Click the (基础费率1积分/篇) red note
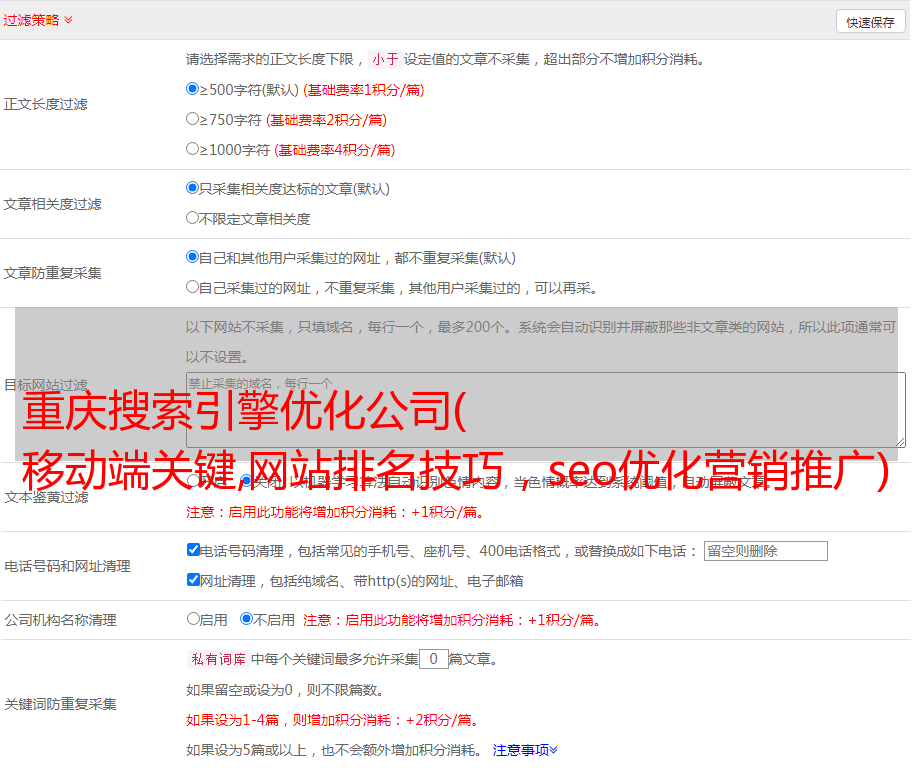The height and width of the screenshot is (768, 912). pyautogui.click(x=364, y=90)
